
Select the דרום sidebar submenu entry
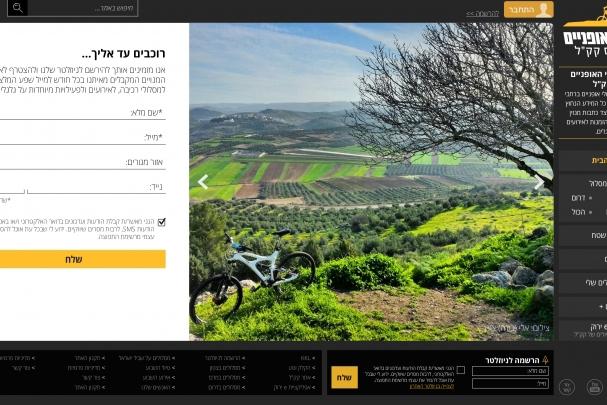[578, 198]
